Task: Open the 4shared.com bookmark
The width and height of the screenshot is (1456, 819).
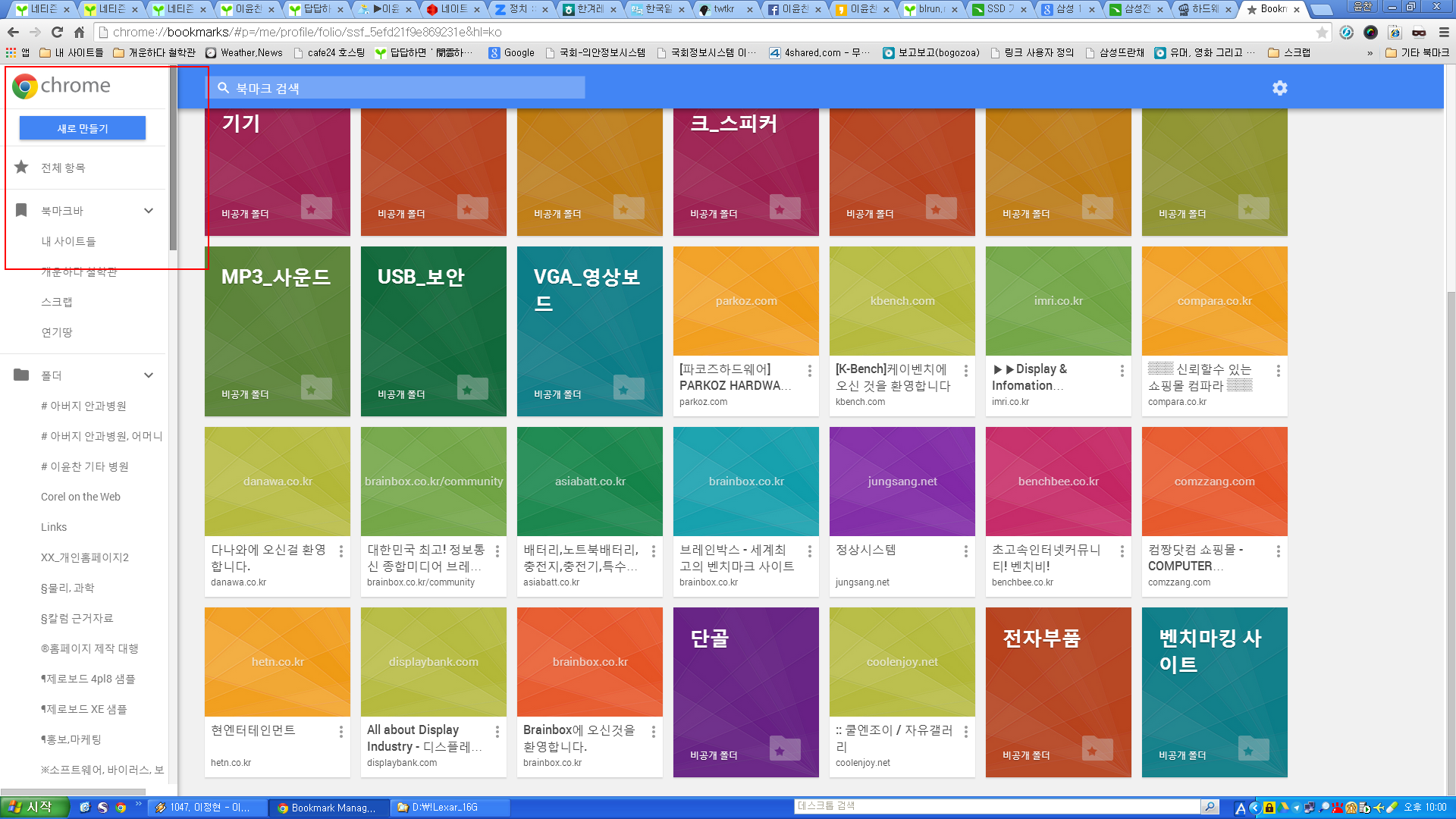Action: coord(820,52)
